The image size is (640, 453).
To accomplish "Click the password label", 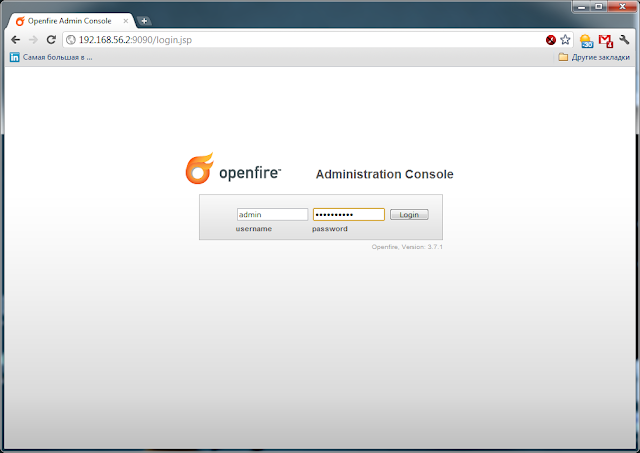I will tap(330, 229).
